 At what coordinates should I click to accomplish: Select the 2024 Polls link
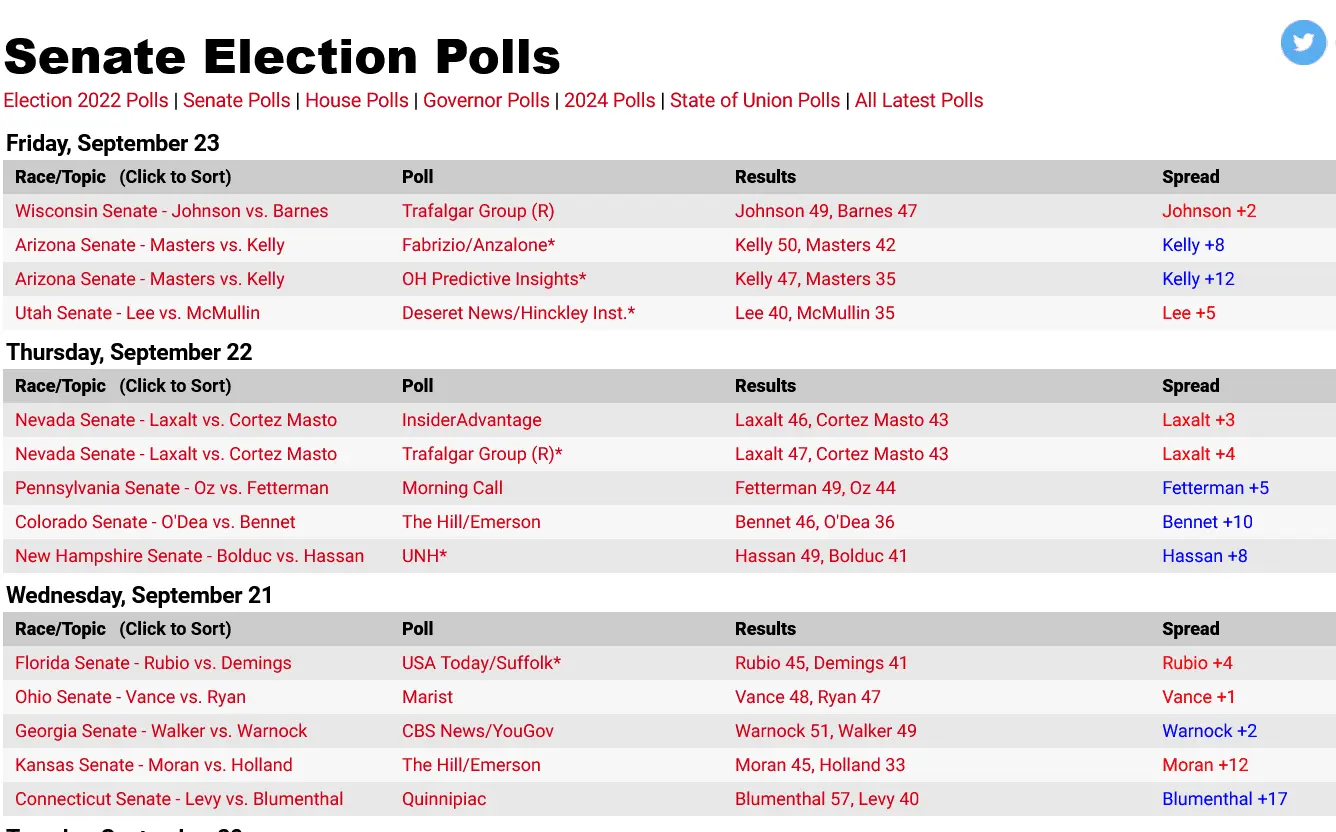tap(610, 101)
